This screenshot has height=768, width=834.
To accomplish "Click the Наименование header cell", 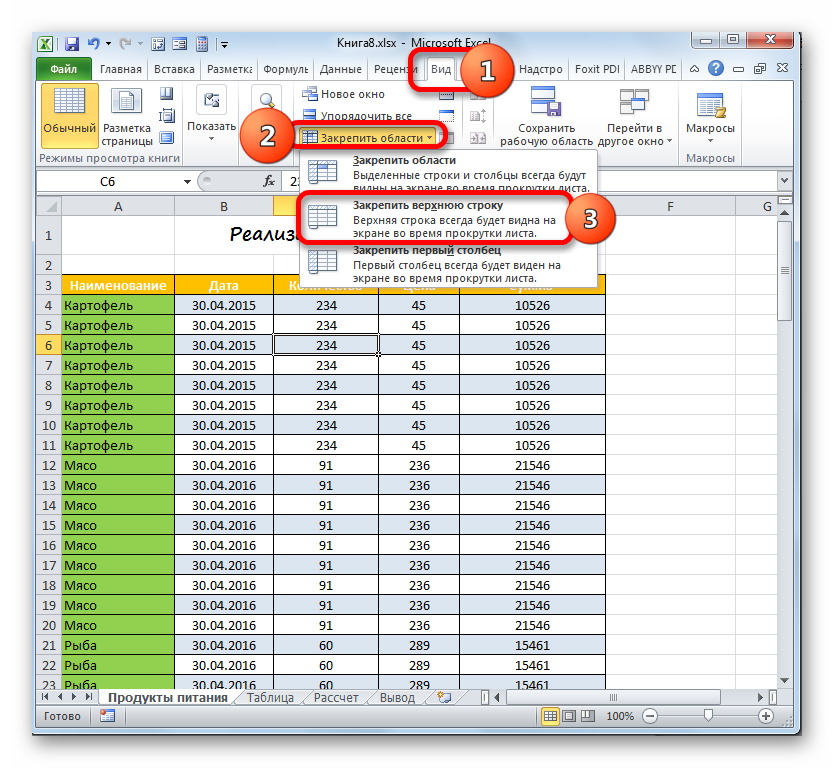I will click(118, 285).
